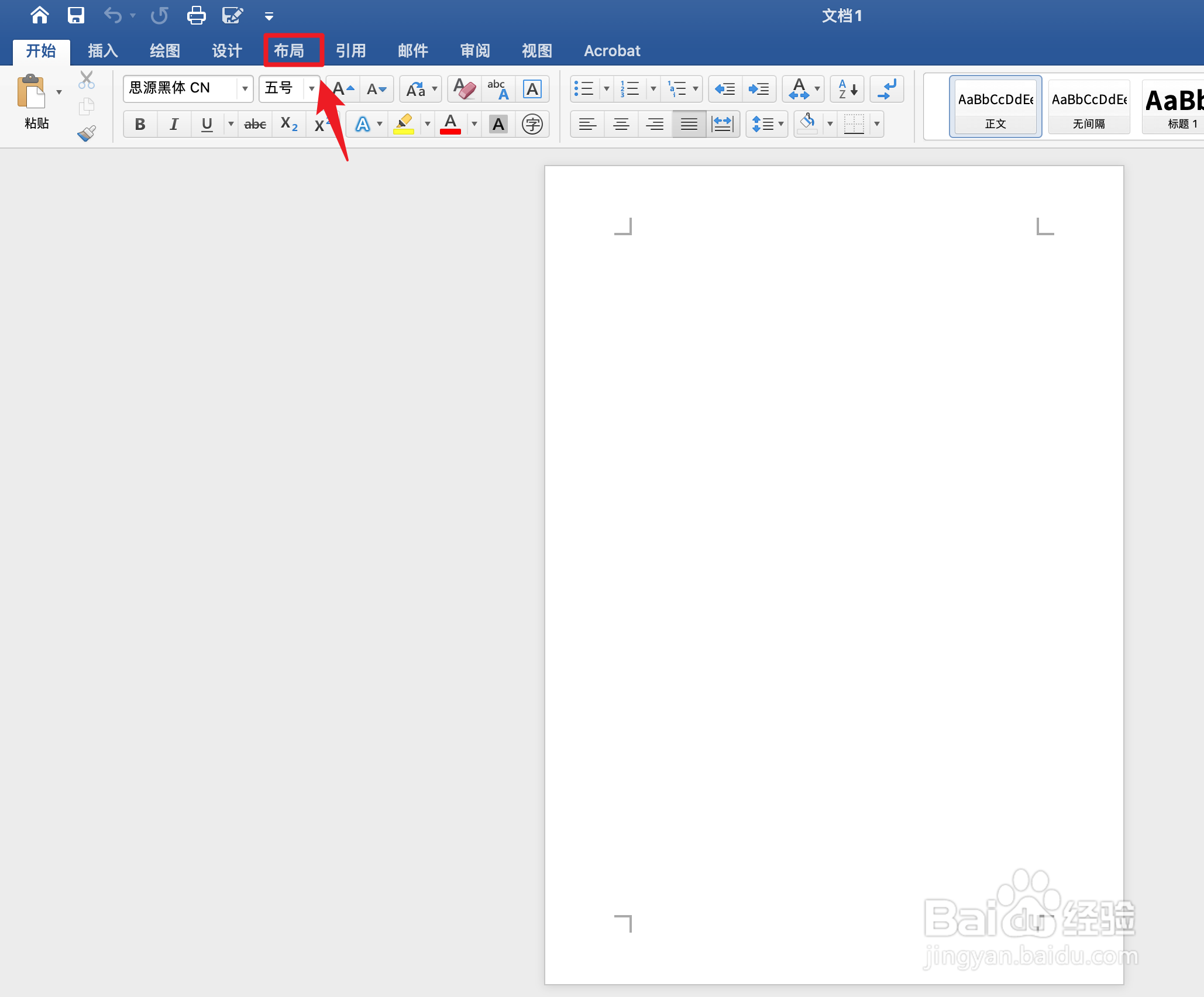Apply the 无间隔 style
The height and width of the screenshot is (997, 1204).
[1089, 106]
